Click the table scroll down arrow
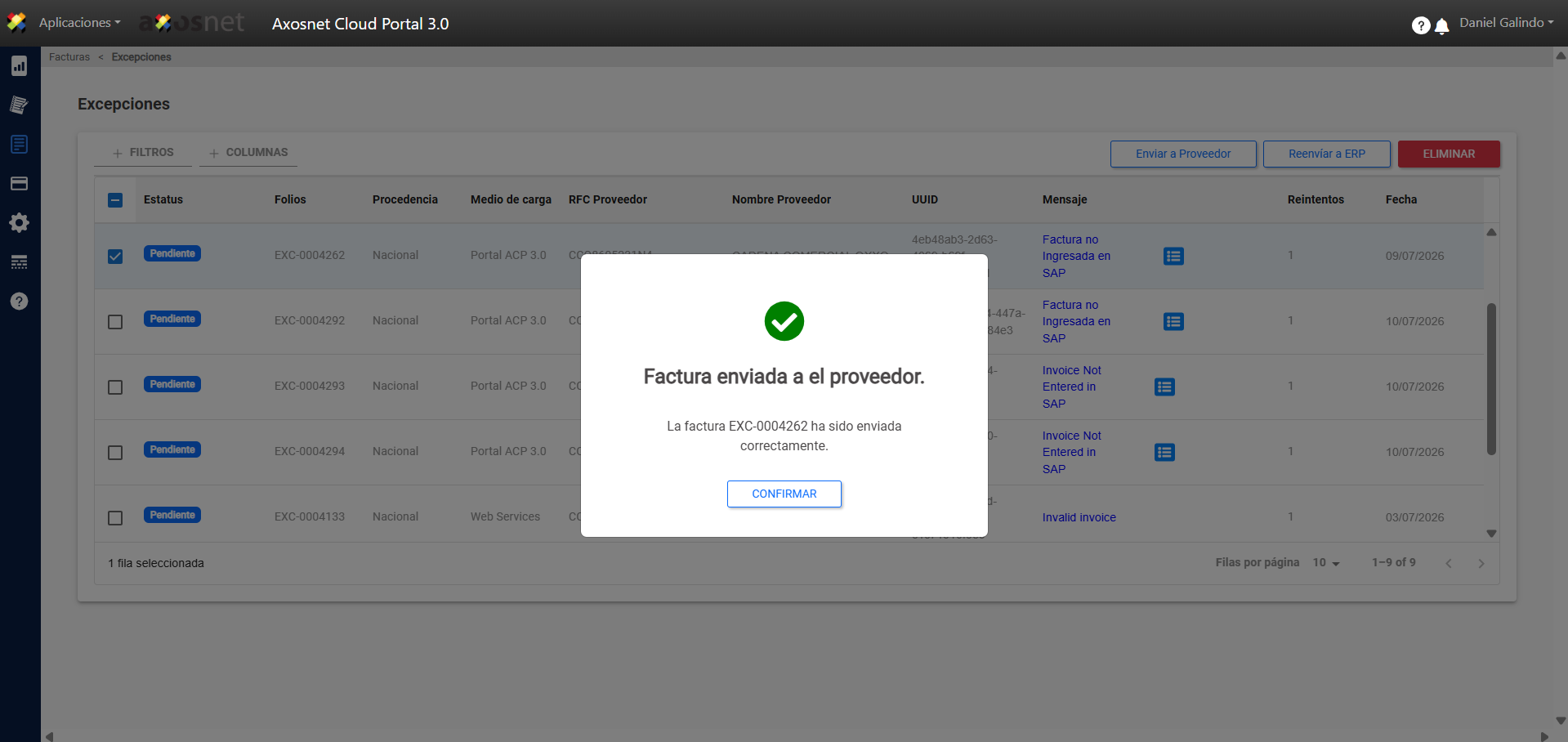This screenshot has height=742, width=1568. (x=1491, y=534)
